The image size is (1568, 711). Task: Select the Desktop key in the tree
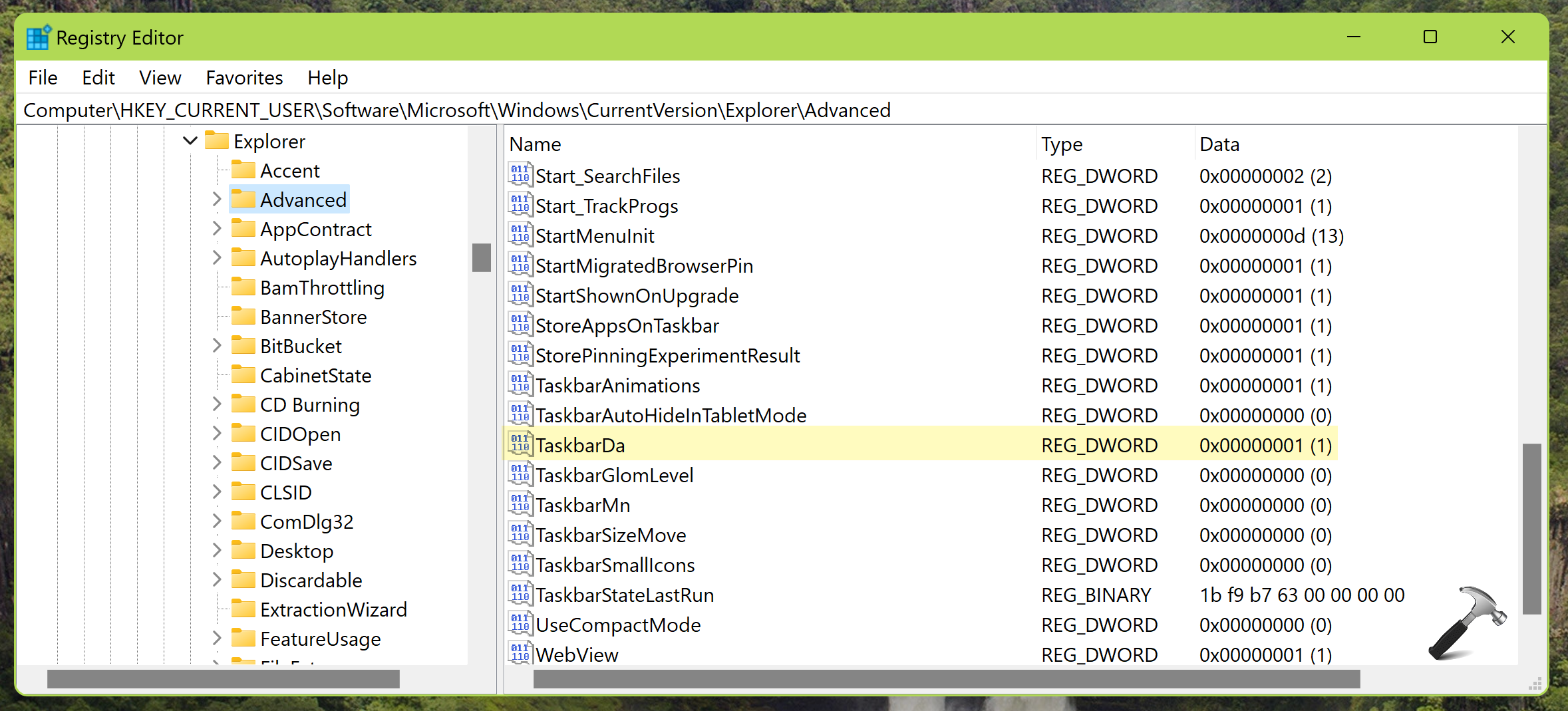297,551
